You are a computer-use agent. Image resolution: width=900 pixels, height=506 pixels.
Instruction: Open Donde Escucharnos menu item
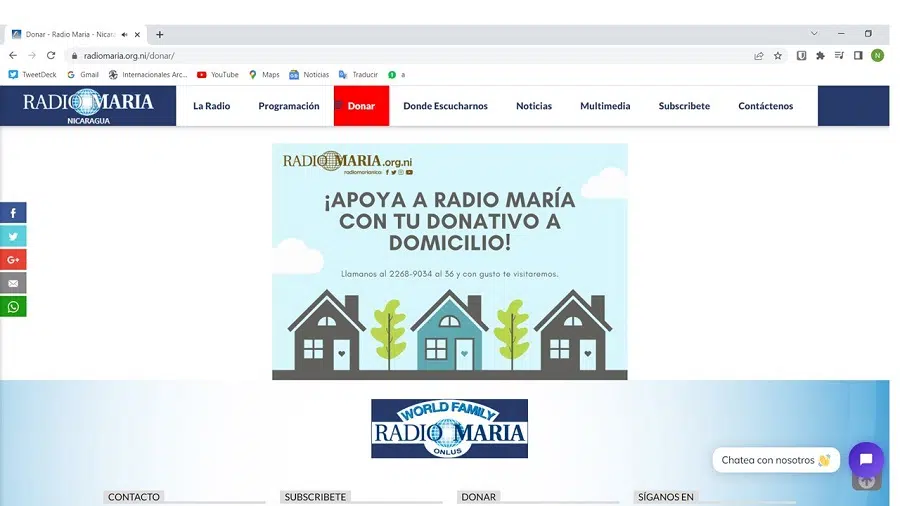click(445, 106)
